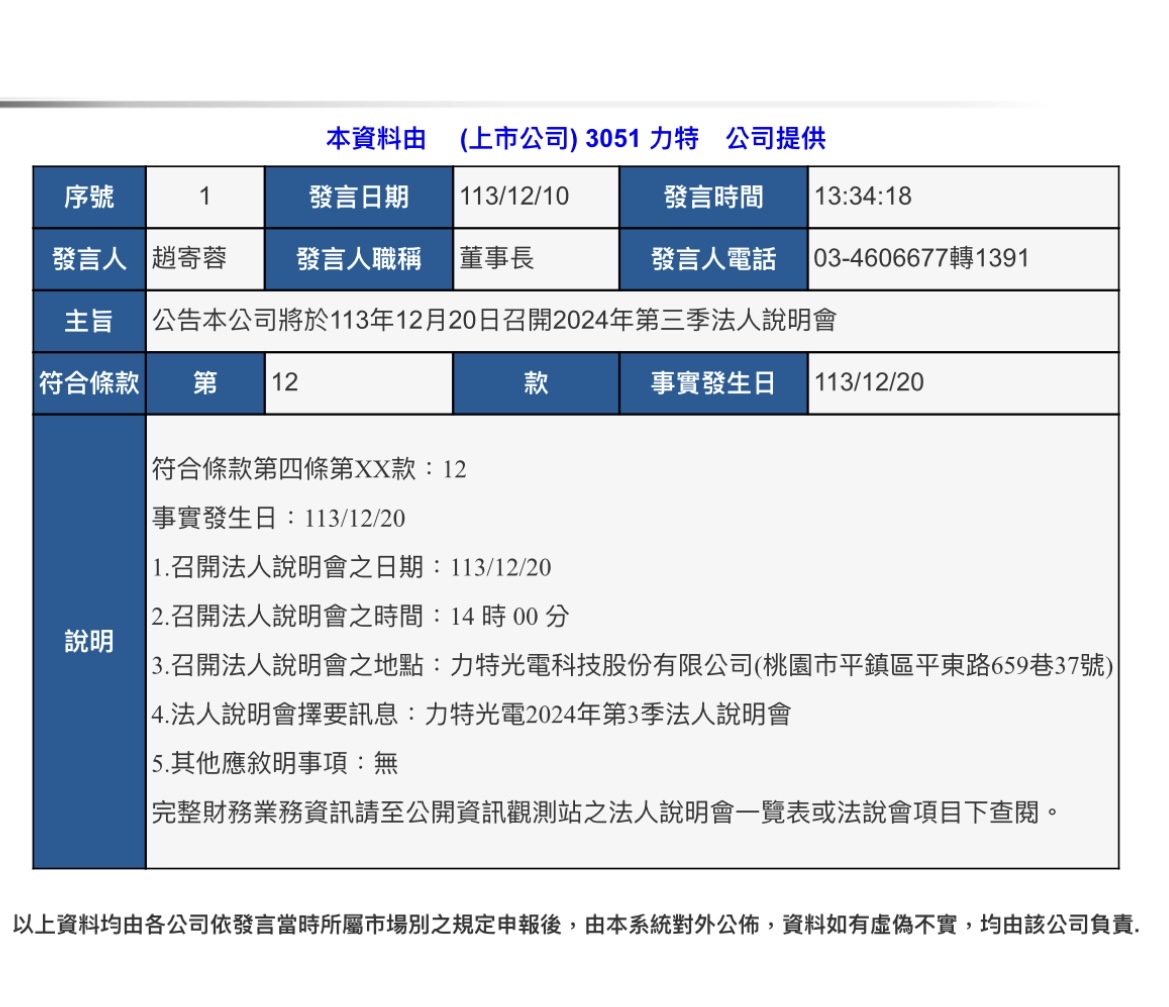Click the line '2.召開法人說明會之時間：14 時 00 分'
Image resolution: width=1169 pixels, height=1007 pixels.
361,616
